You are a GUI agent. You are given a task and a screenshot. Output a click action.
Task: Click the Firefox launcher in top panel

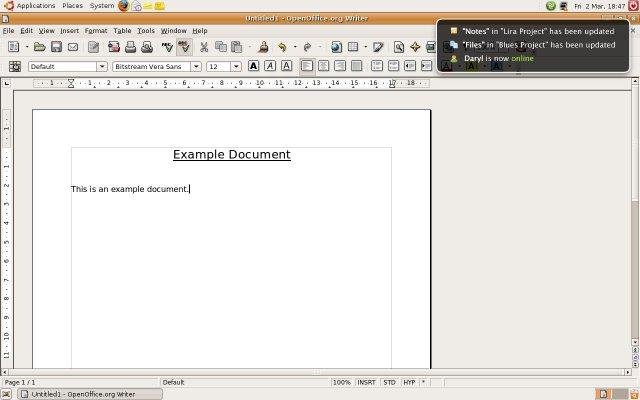point(124,6)
